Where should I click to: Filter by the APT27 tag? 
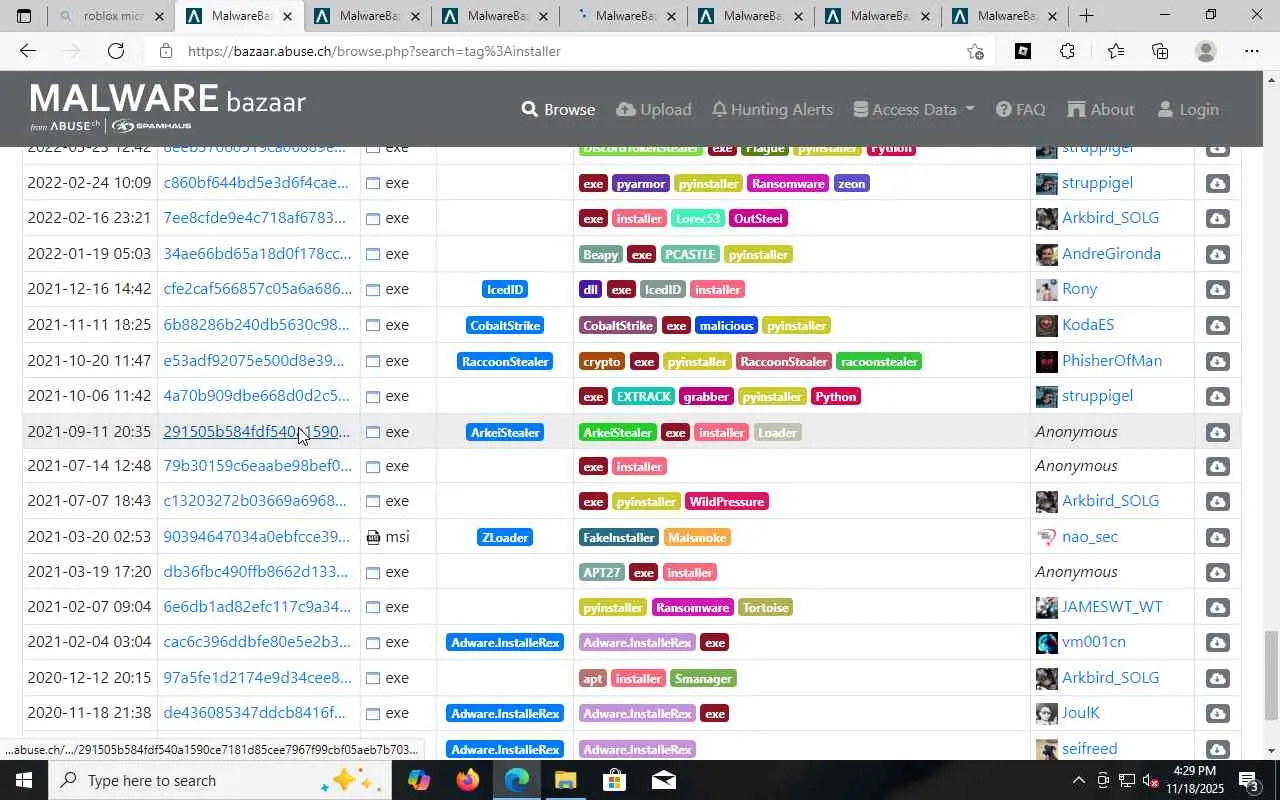click(602, 573)
